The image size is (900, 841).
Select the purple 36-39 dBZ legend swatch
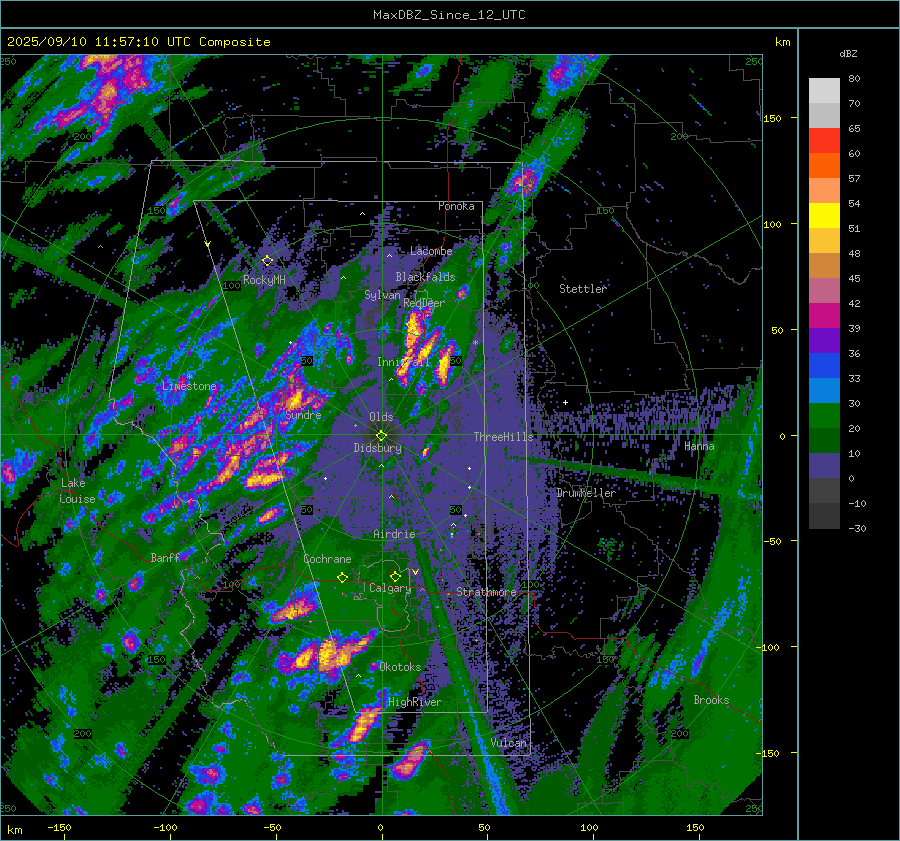(x=824, y=340)
